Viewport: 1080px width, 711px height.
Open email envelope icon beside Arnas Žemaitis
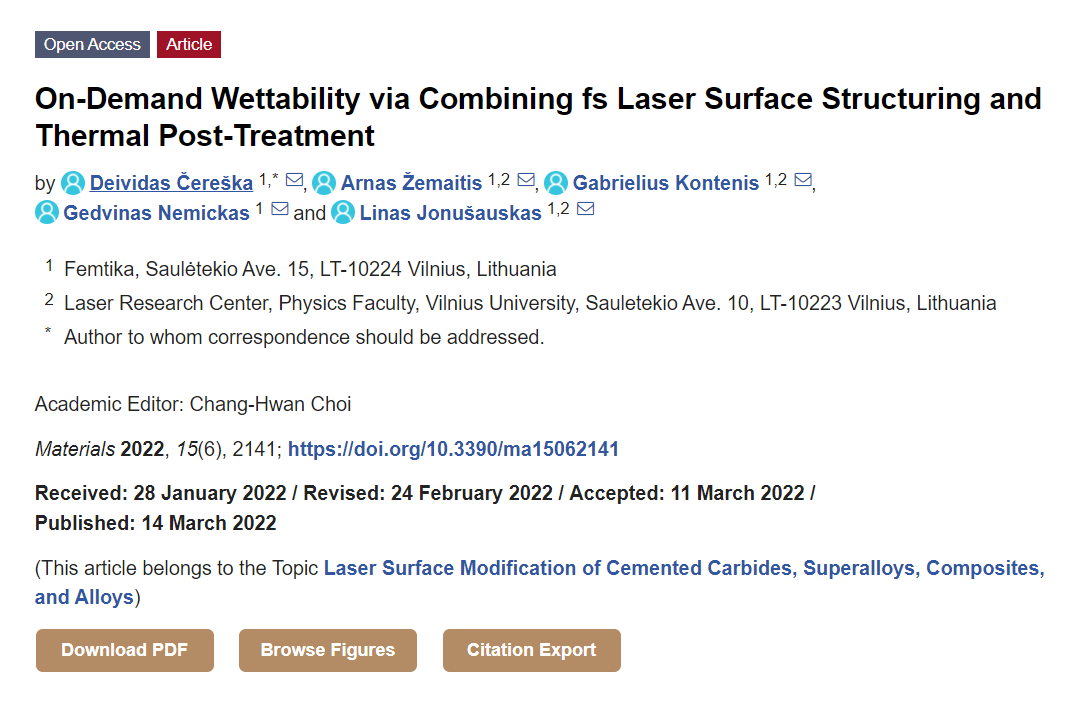(x=526, y=180)
